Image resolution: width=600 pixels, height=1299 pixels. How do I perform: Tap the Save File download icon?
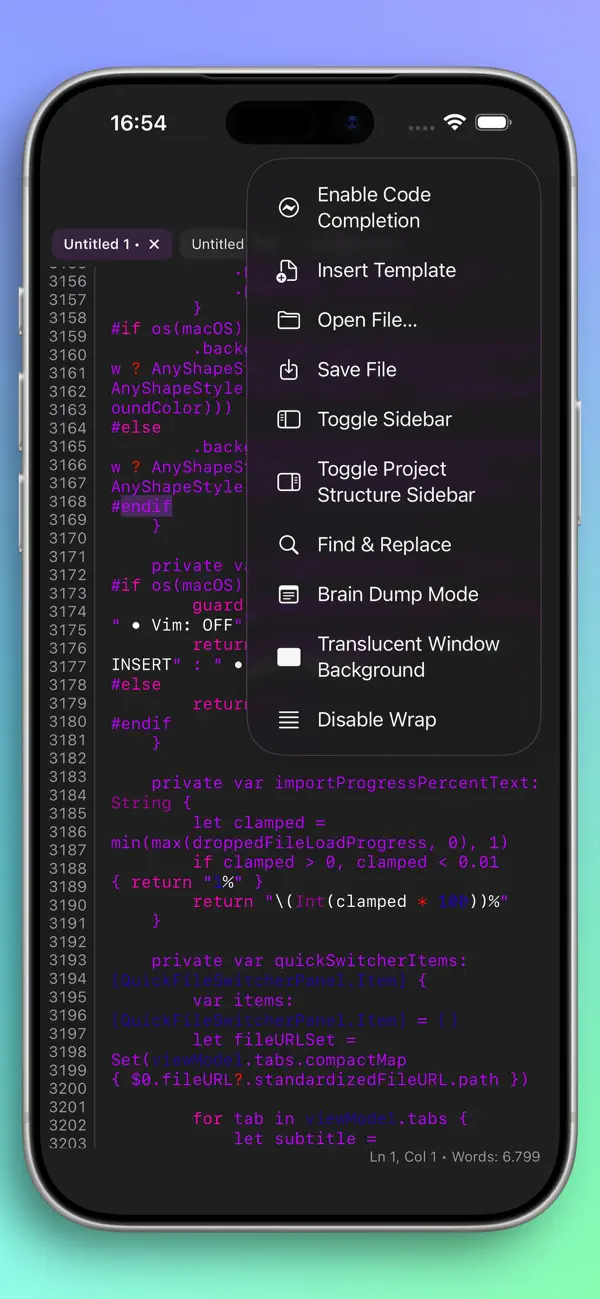(x=288, y=369)
